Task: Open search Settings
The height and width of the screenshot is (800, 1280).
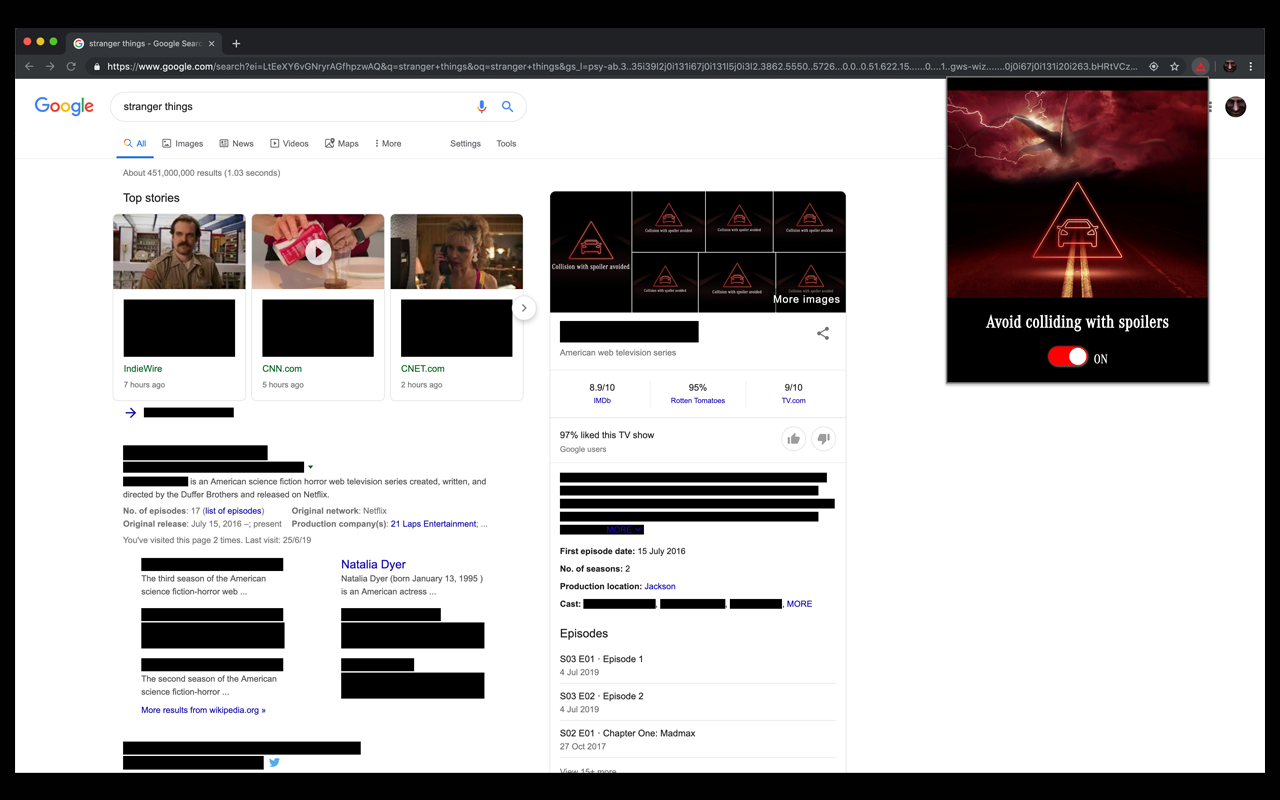Action: 465,144
